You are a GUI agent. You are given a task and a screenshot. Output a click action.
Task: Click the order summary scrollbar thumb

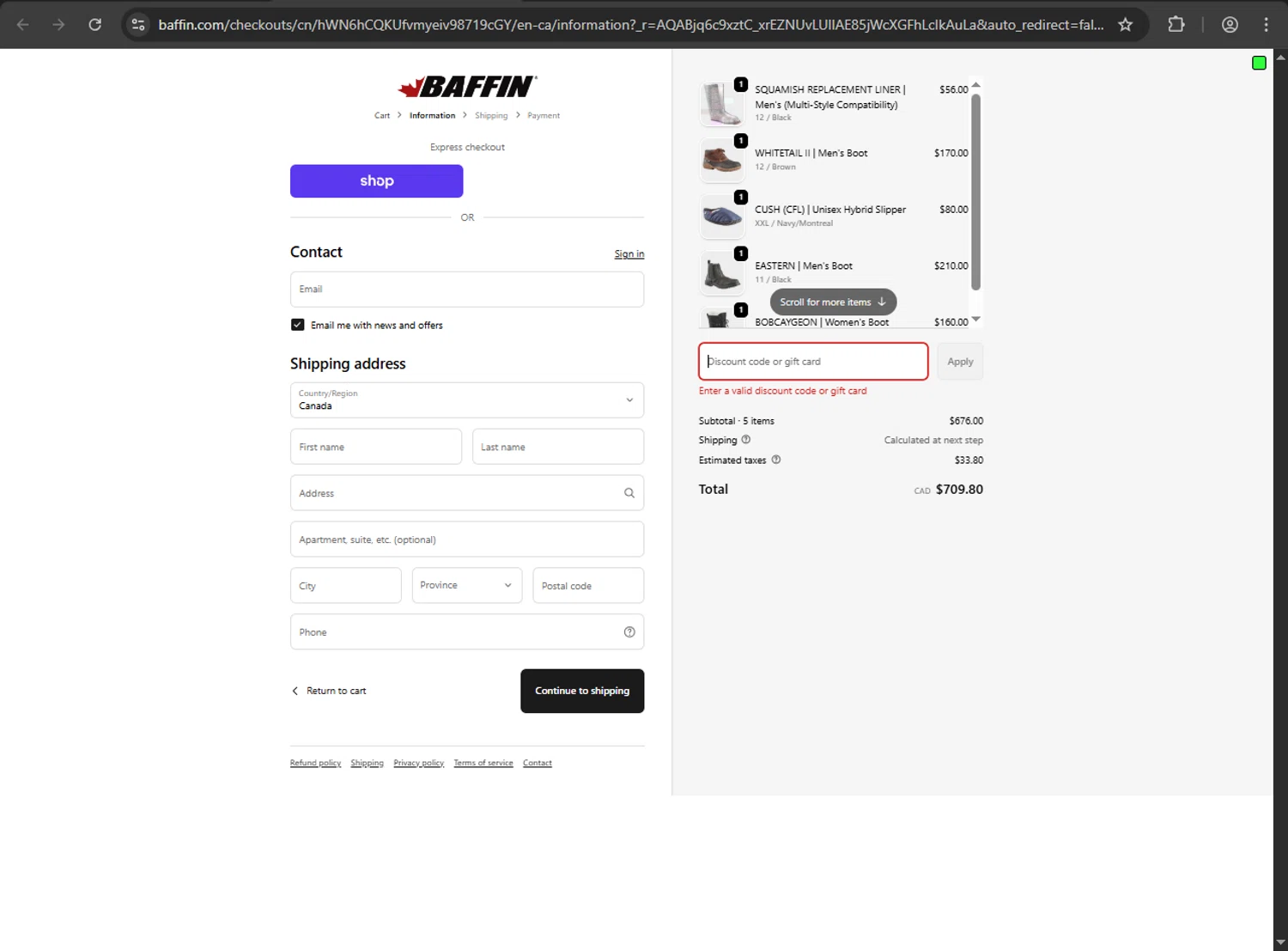click(x=975, y=192)
